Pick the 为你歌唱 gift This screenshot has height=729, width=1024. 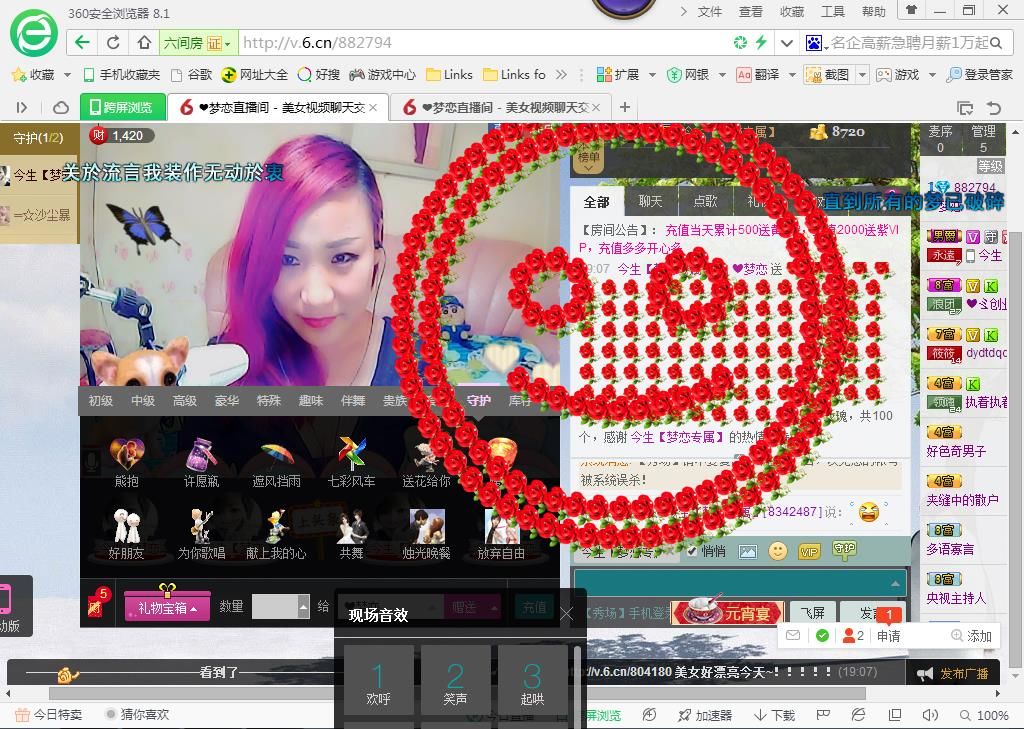pyautogui.click(x=201, y=534)
